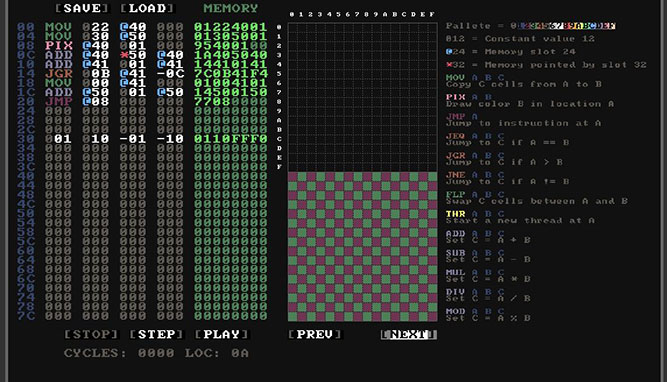Edit operand 22 of the first MOV

(96, 27)
